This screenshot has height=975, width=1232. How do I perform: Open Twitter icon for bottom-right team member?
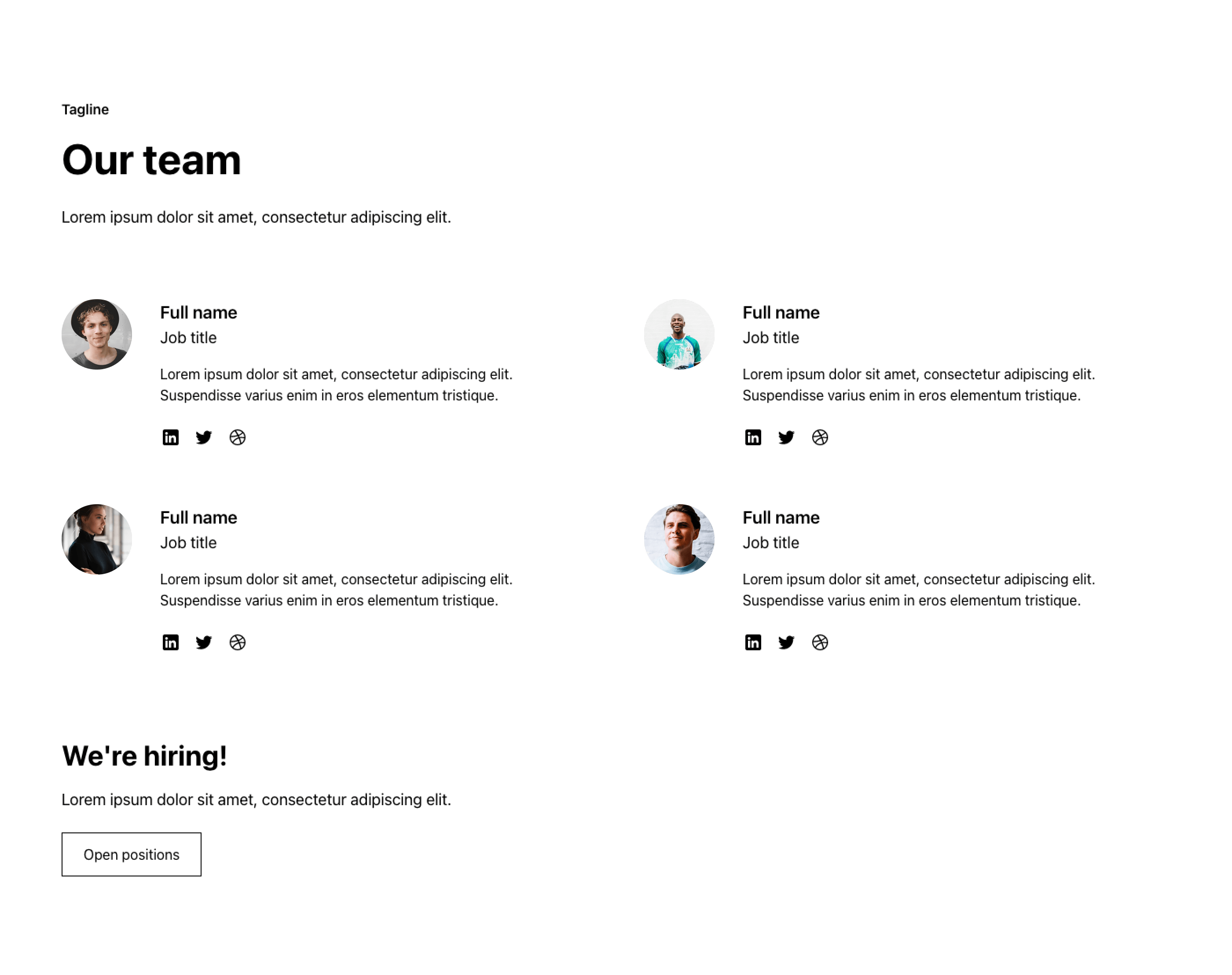[x=786, y=642]
